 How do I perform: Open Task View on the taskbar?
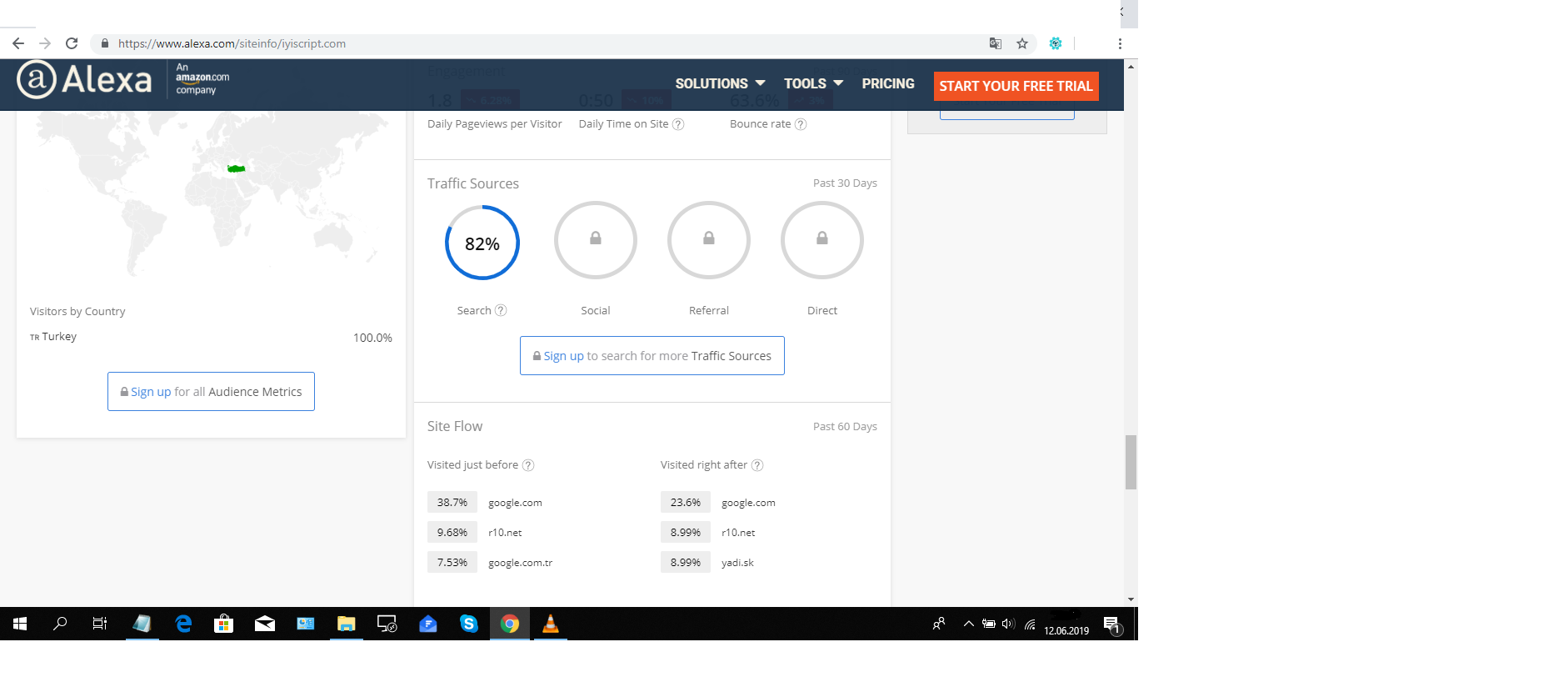click(x=100, y=624)
